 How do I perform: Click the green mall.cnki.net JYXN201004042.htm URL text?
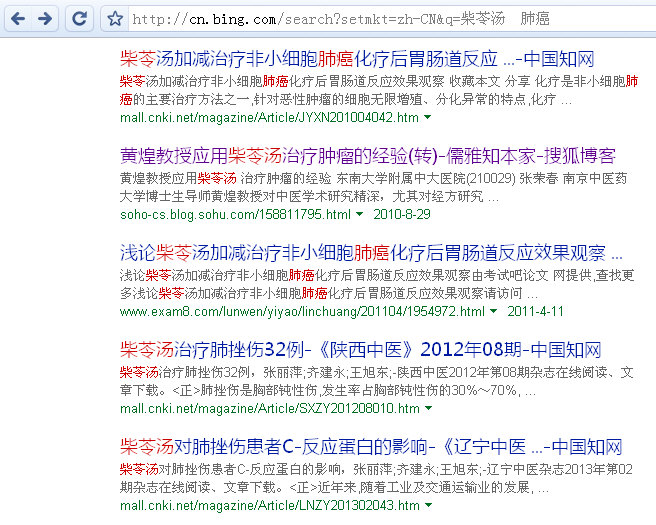click(x=269, y=118)
